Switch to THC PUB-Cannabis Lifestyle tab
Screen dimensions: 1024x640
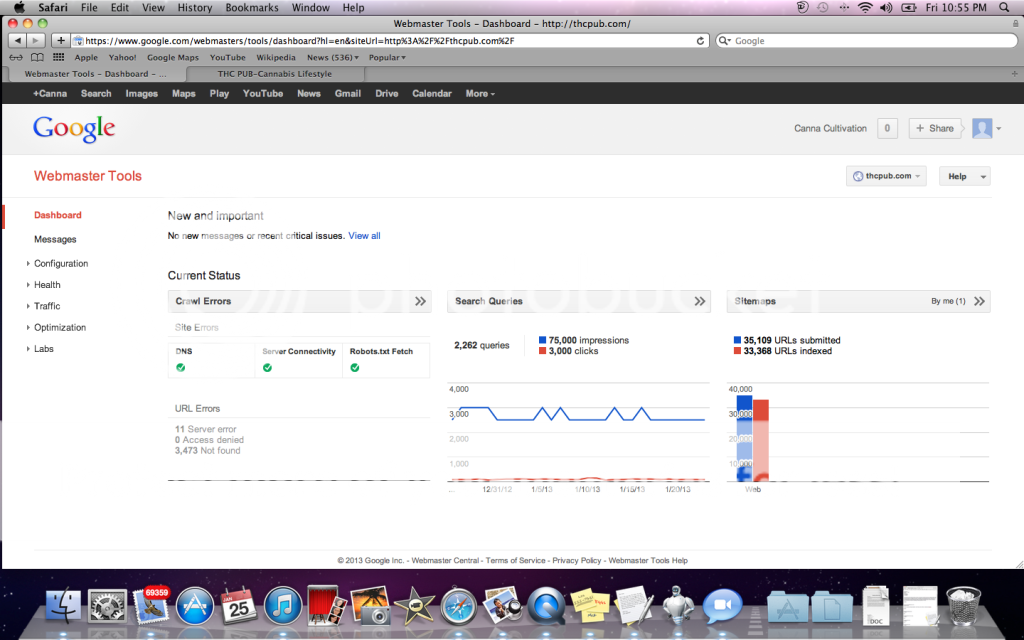pos(274,74)
